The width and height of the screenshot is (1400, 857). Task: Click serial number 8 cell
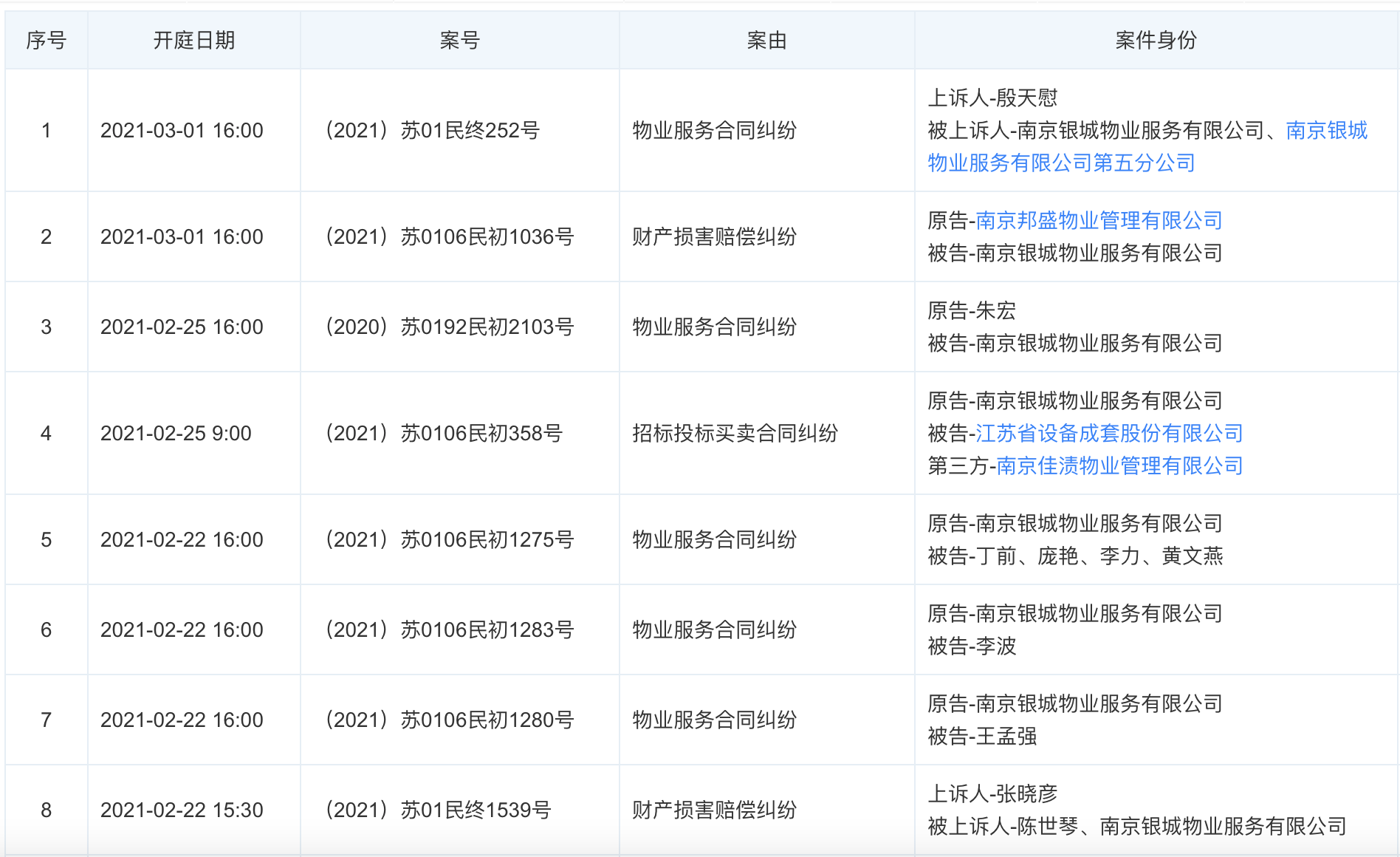[46, 810]
